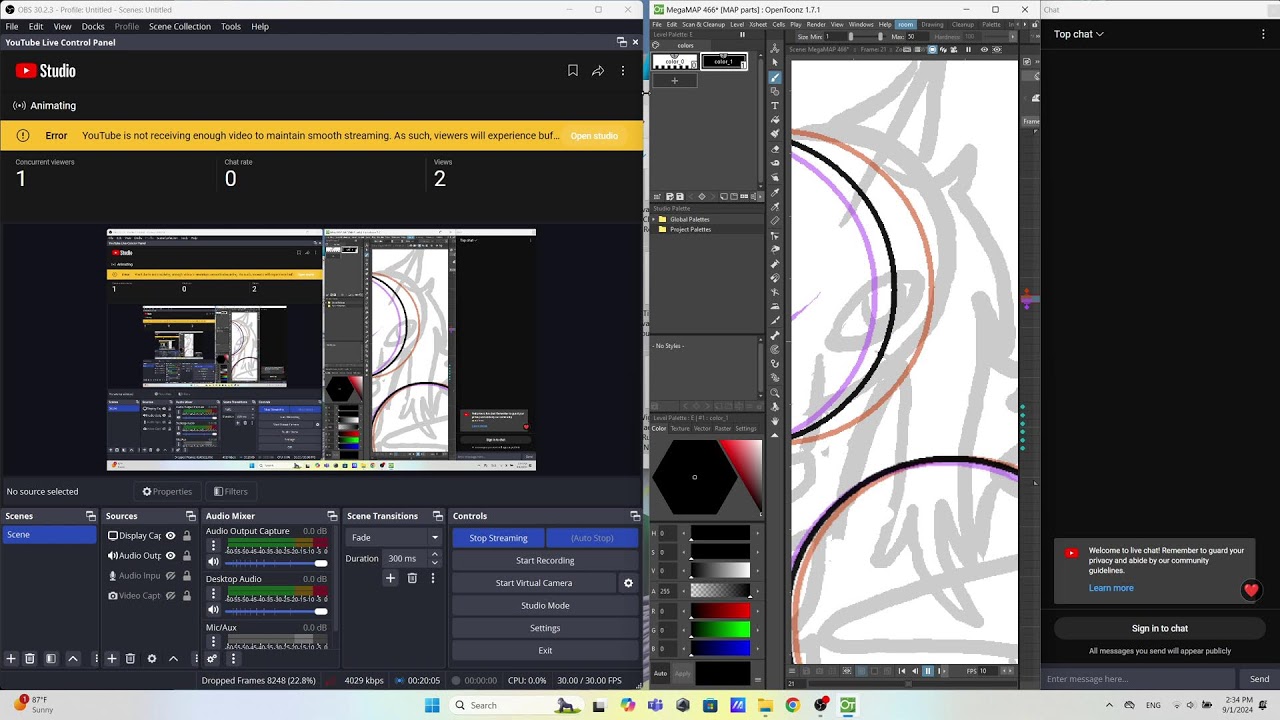Click Sign in to chat button

1160,629
